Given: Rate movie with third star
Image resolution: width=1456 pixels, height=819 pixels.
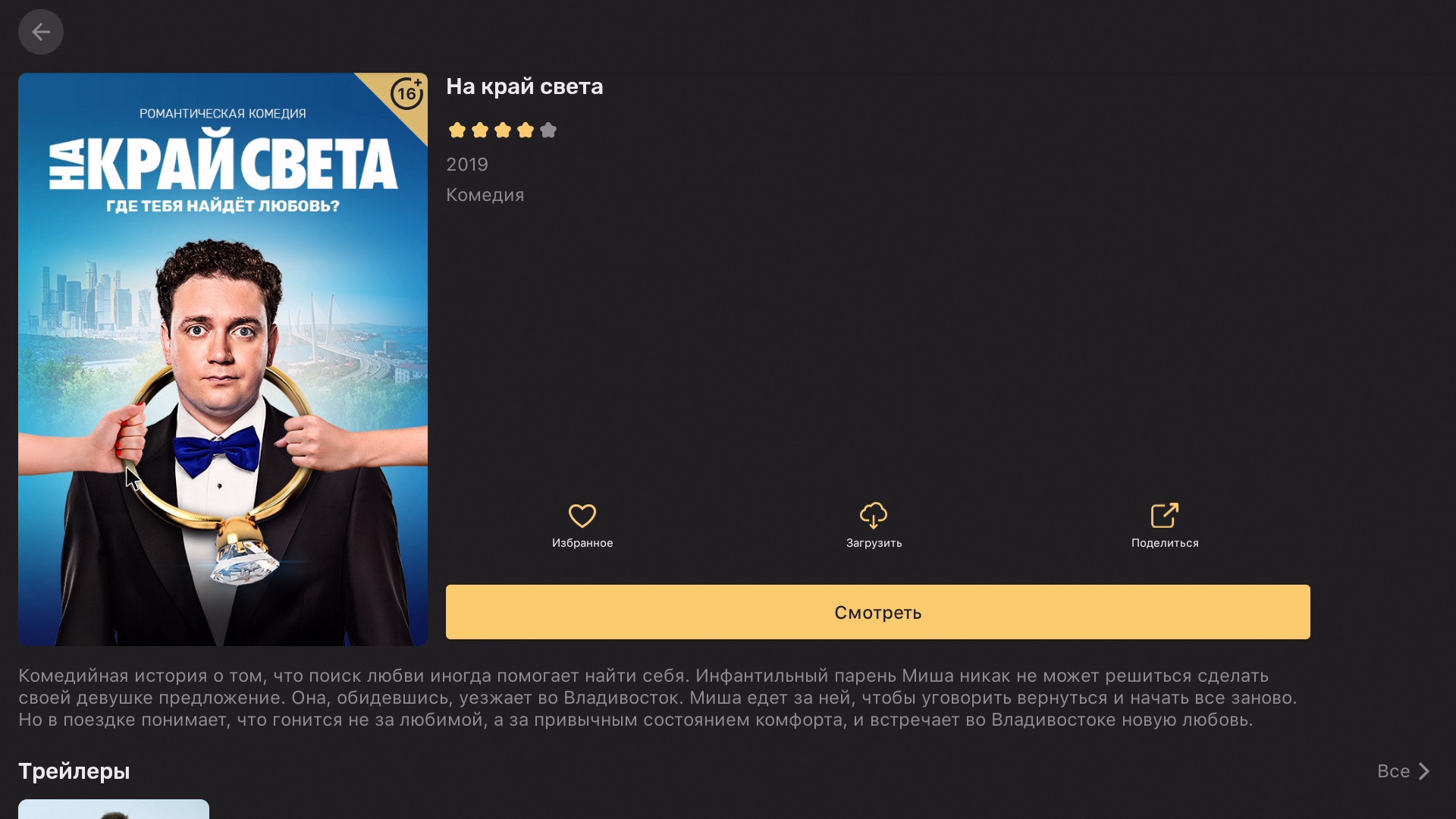Looking at the screenshot, I should coord(503,130).
